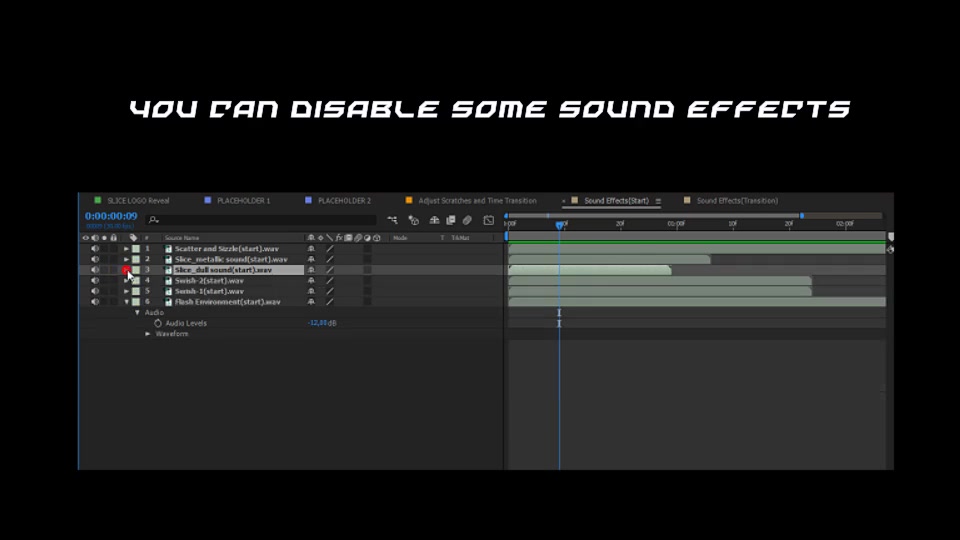
Task: Click file icon of Slice_metallic sound(start).wav
Action: pos(168,260)
